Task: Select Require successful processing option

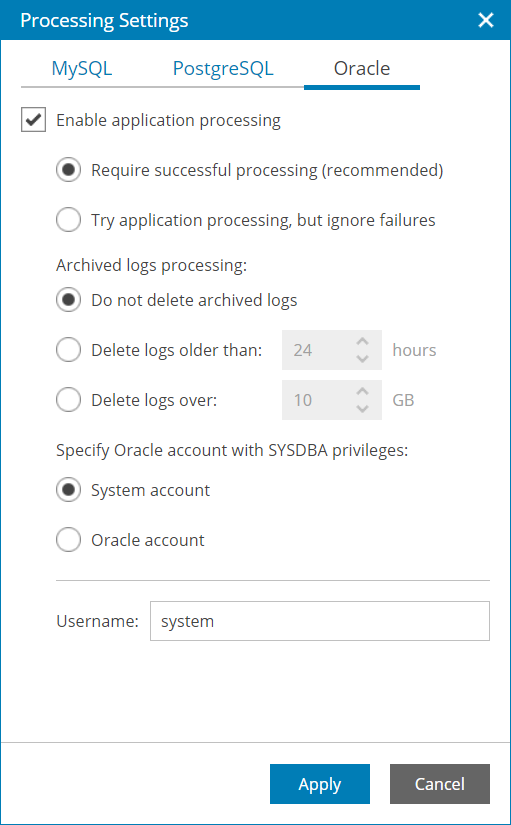Action: click(68, 170)
